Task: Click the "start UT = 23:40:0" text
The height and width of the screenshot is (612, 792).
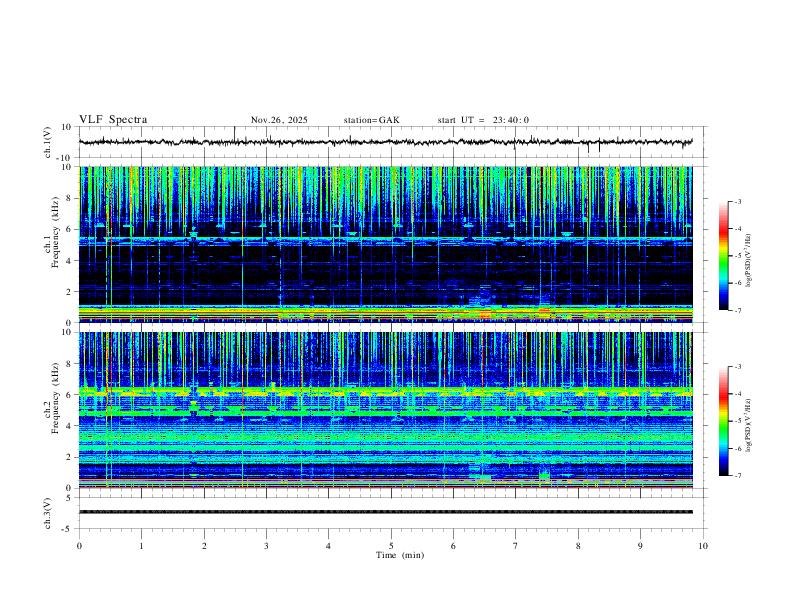Action: tap(483, 120)
